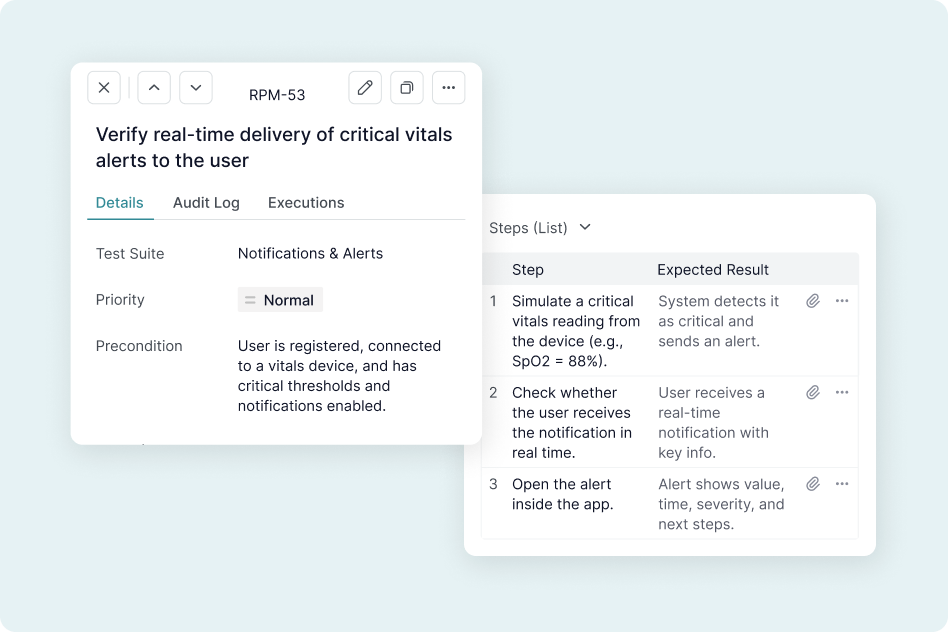Click the Precondition field label
The image size is (948, 632).
(x=139, y=346)
